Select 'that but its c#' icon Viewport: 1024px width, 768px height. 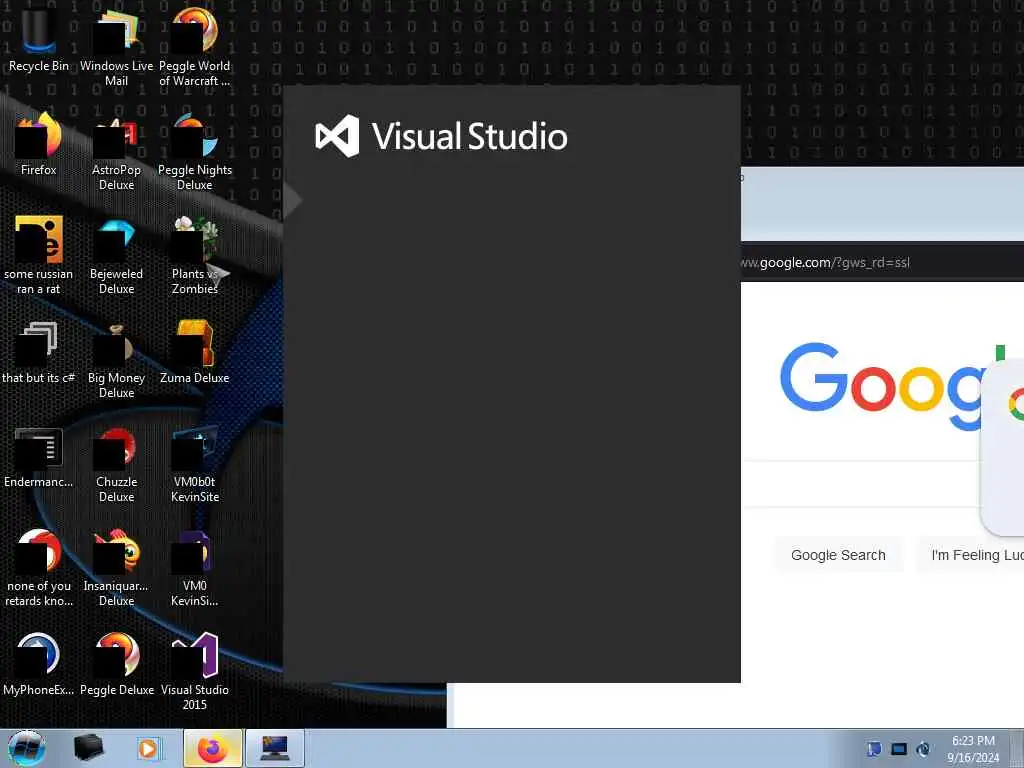(x=39, y=351)
